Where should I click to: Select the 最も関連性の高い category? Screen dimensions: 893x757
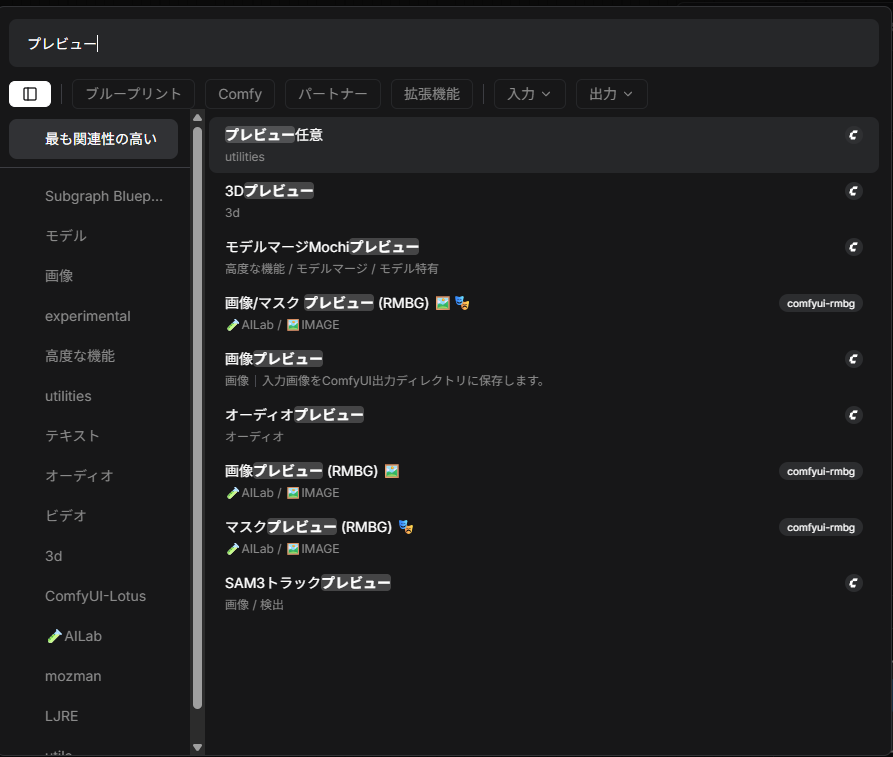coord(93,139)
